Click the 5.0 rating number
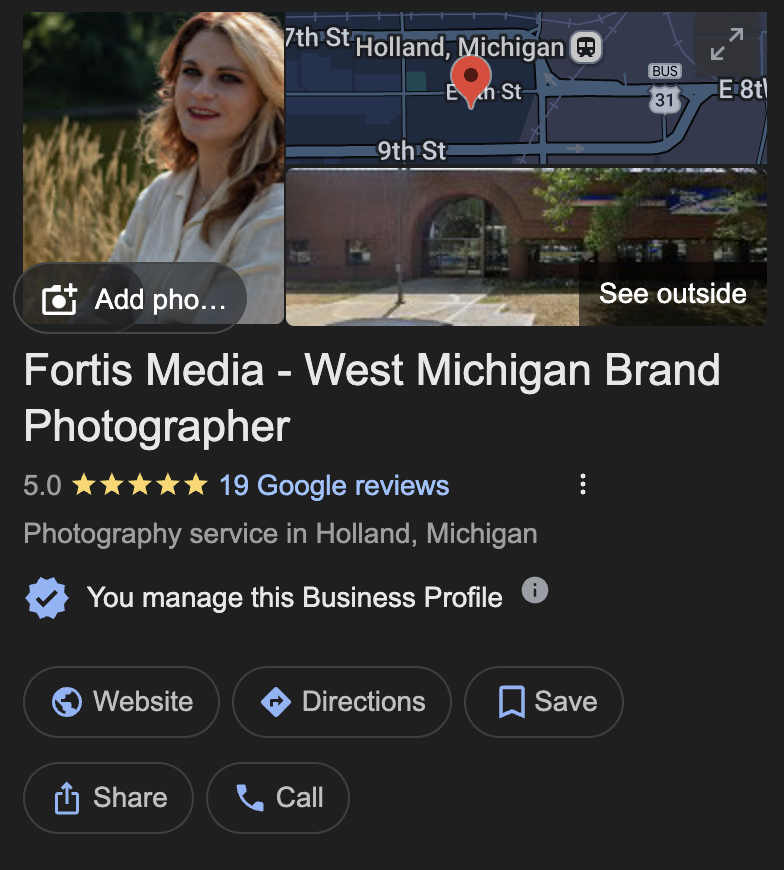The height and width of the screenshot is (870, 784). coord(42,485)
